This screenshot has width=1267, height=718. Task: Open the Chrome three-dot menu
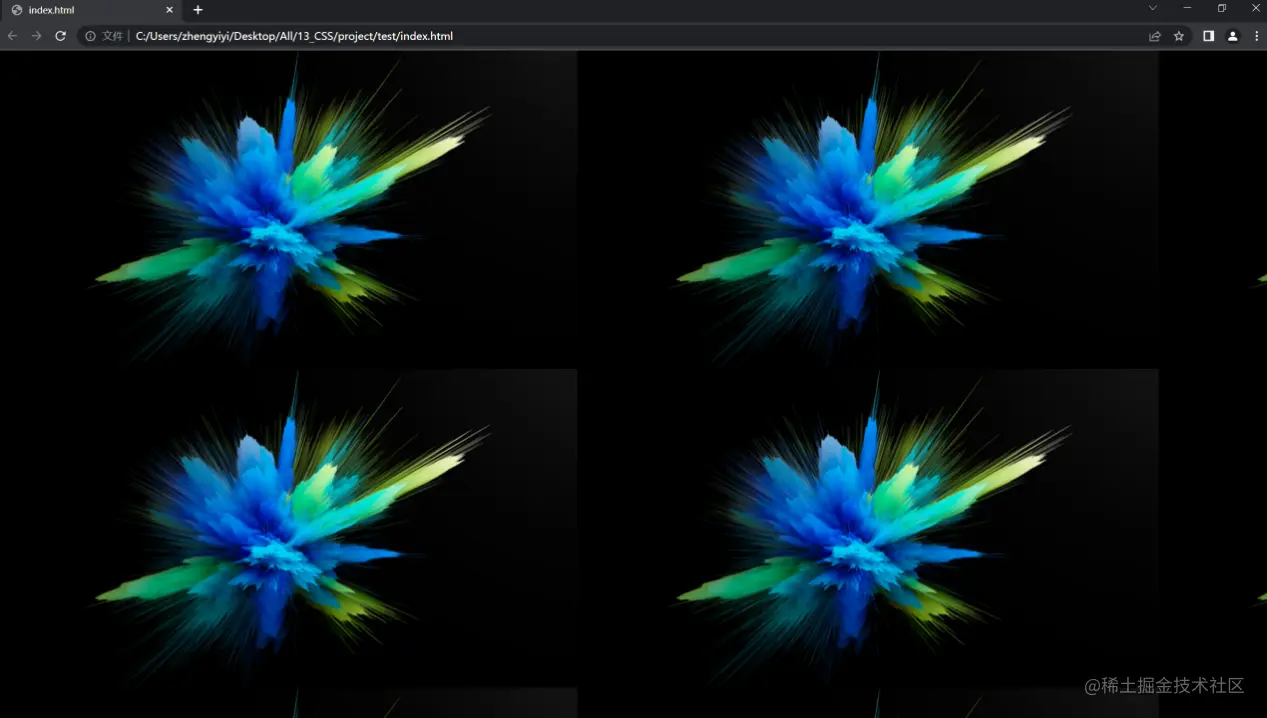point(1256,36)
